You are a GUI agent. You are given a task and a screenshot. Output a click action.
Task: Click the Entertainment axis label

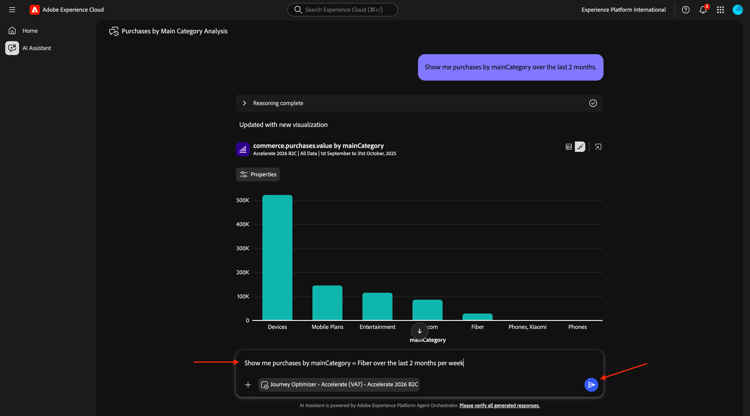(377, 327)
